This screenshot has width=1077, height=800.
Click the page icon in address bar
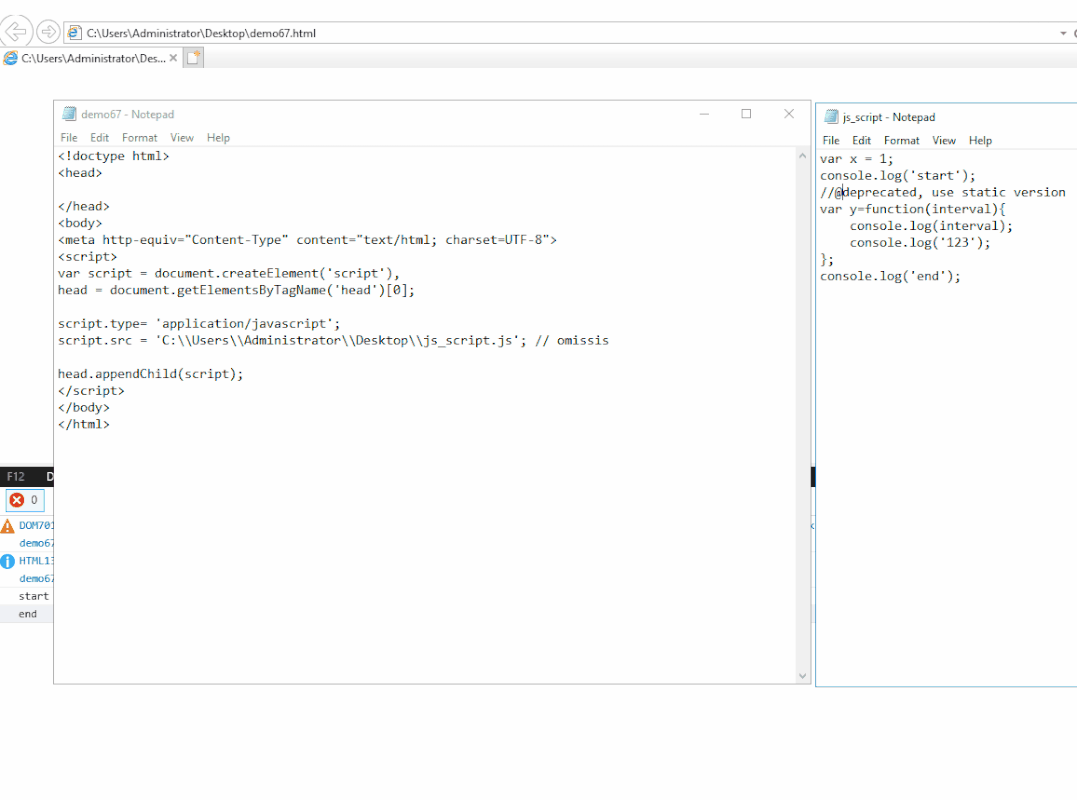pyautogui.click(x=74, y=32)
